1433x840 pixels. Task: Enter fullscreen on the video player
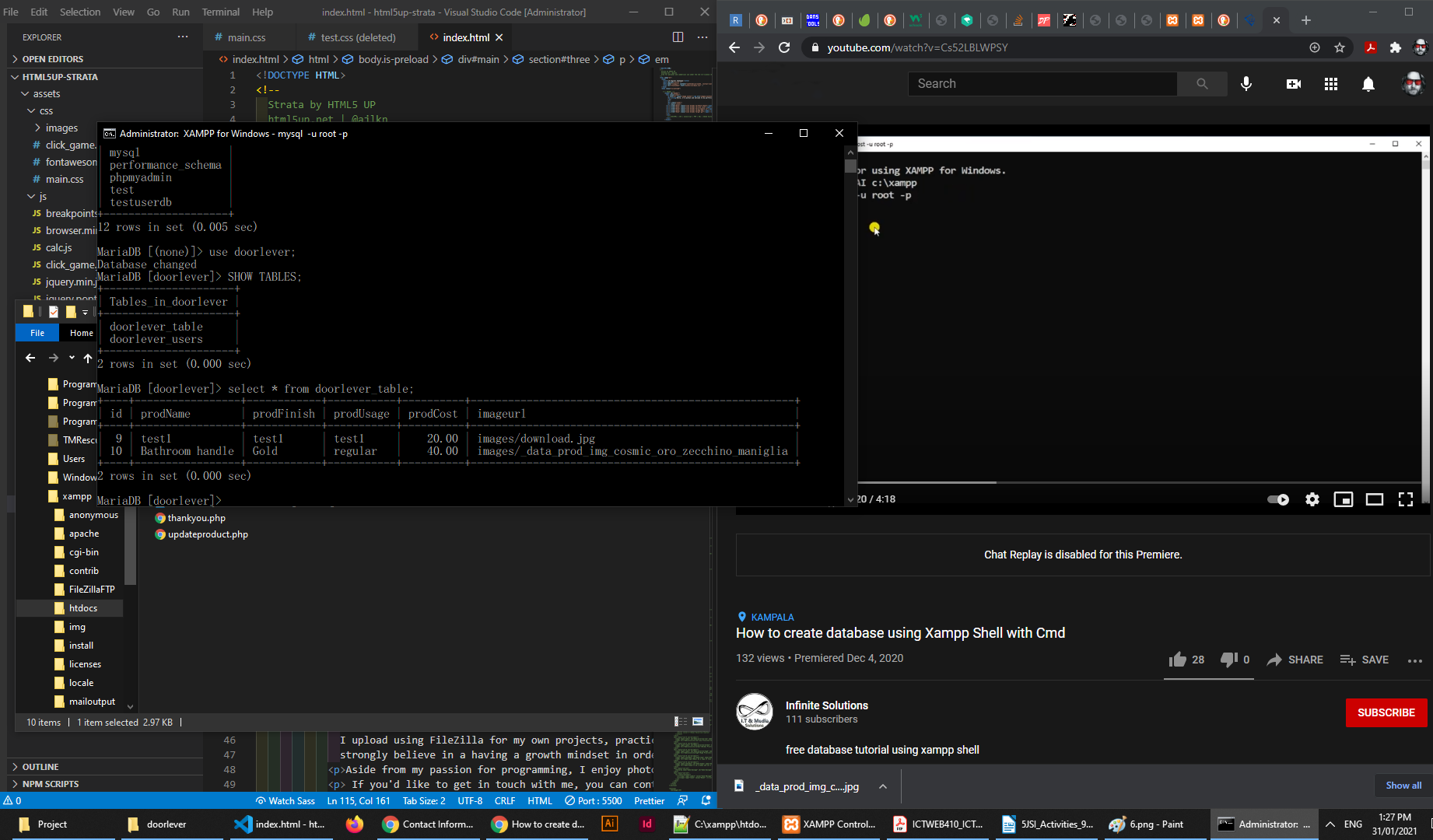[1406, 499]
